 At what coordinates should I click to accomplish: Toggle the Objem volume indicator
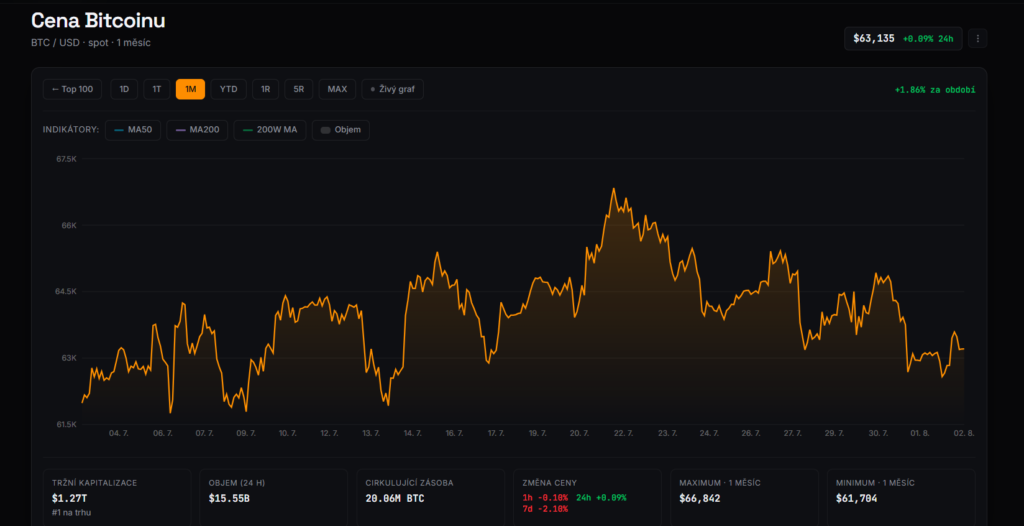341,130
